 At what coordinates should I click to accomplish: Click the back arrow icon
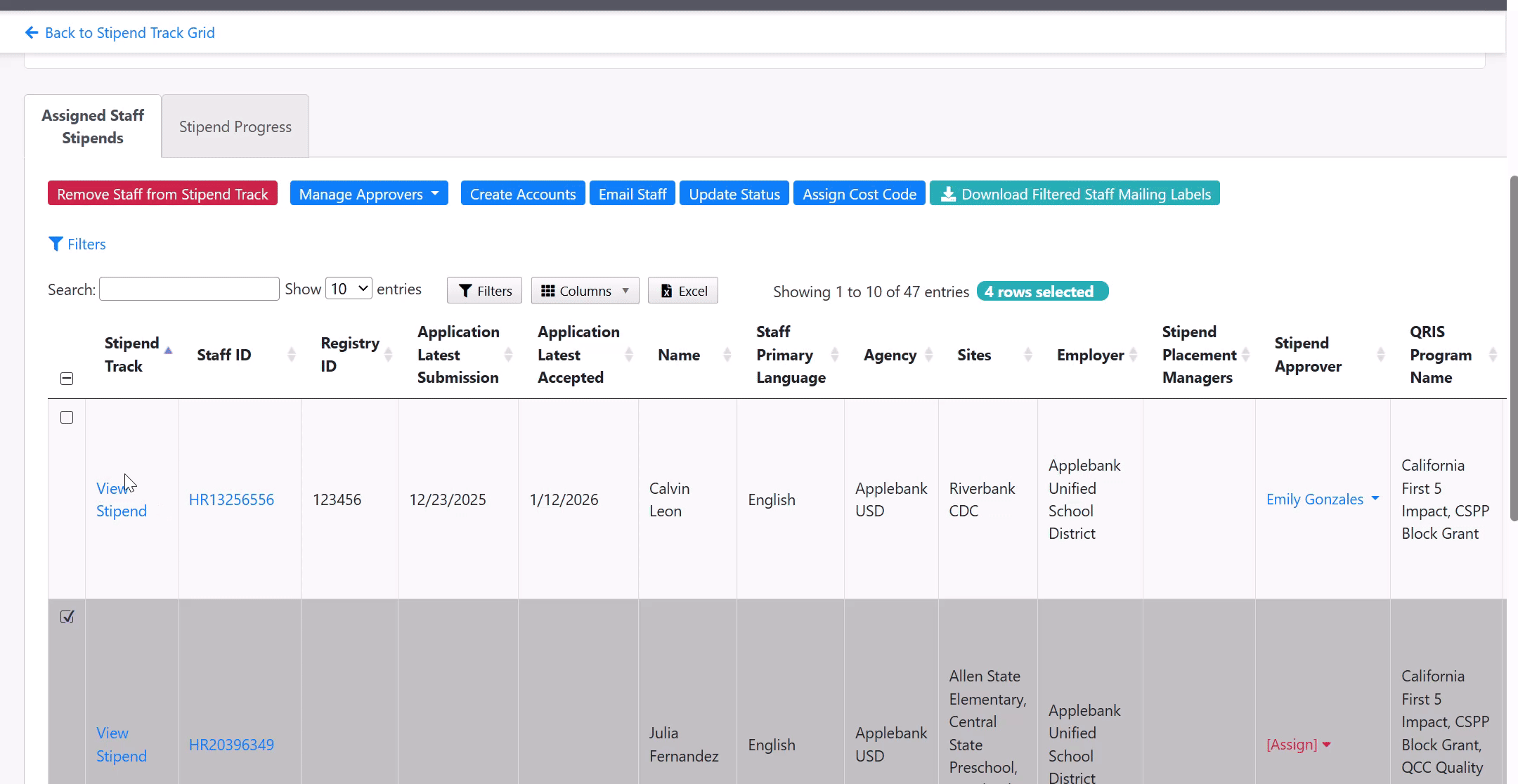[31, 33]
